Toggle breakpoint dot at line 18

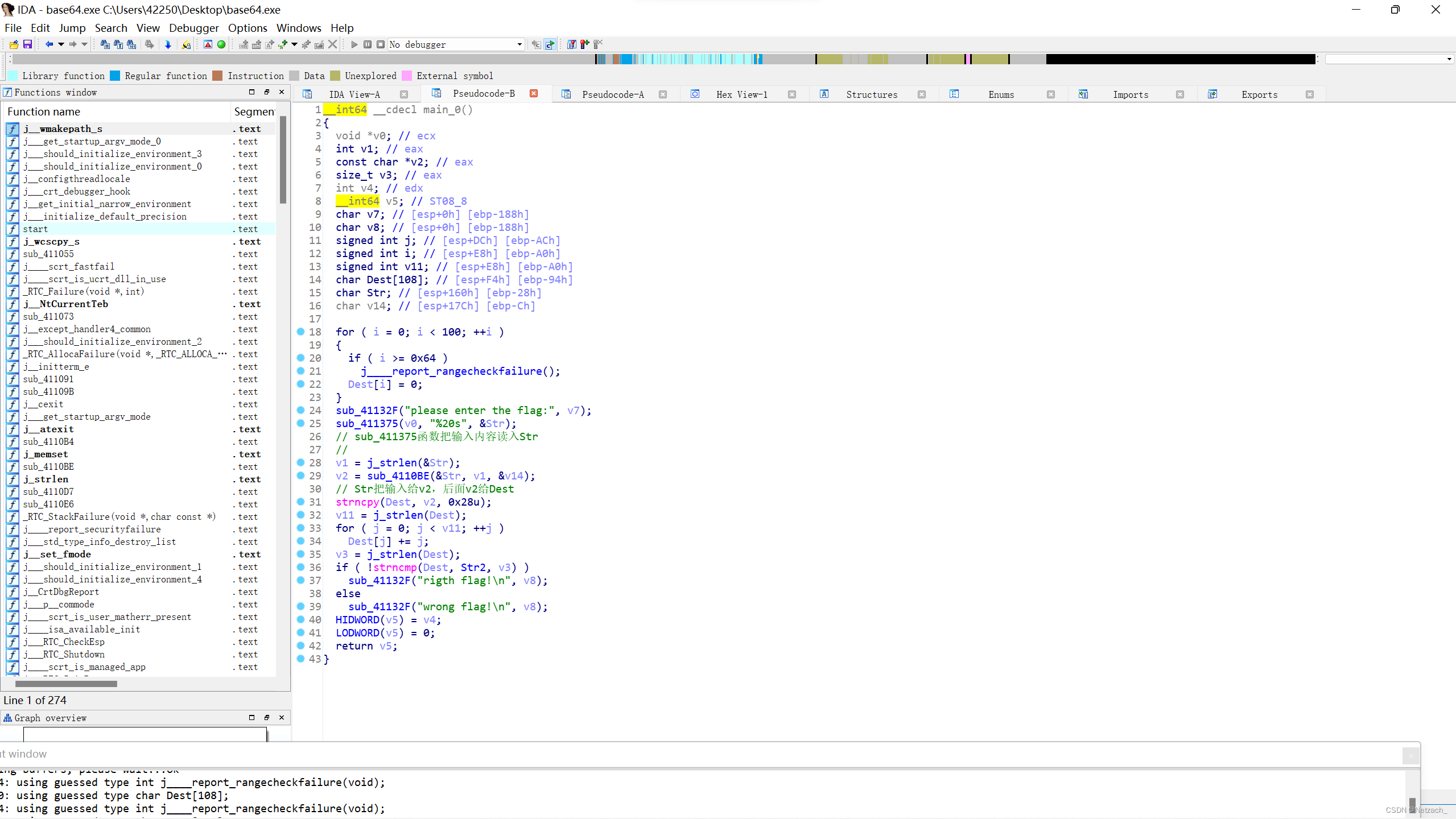[x=301, y=332]
